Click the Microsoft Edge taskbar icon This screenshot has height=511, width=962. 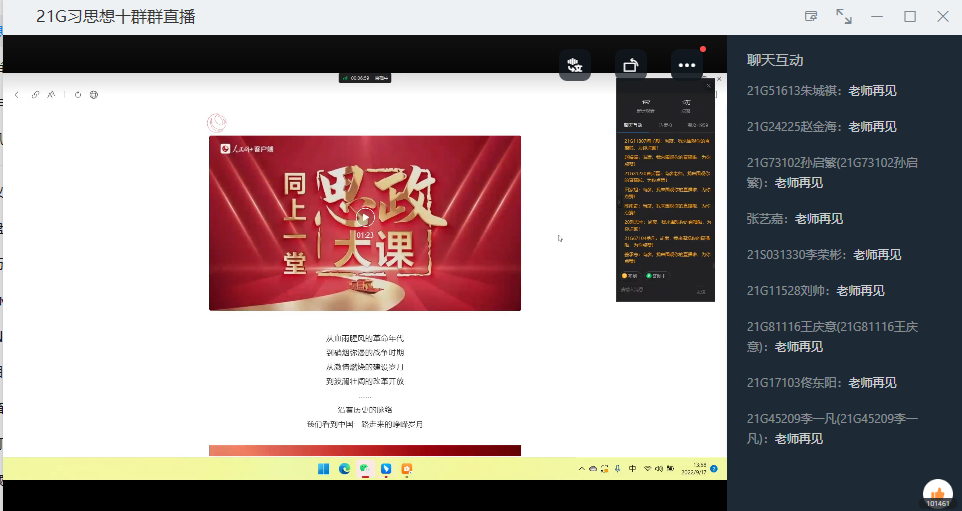pyautogui.click(x=344, y=469)
